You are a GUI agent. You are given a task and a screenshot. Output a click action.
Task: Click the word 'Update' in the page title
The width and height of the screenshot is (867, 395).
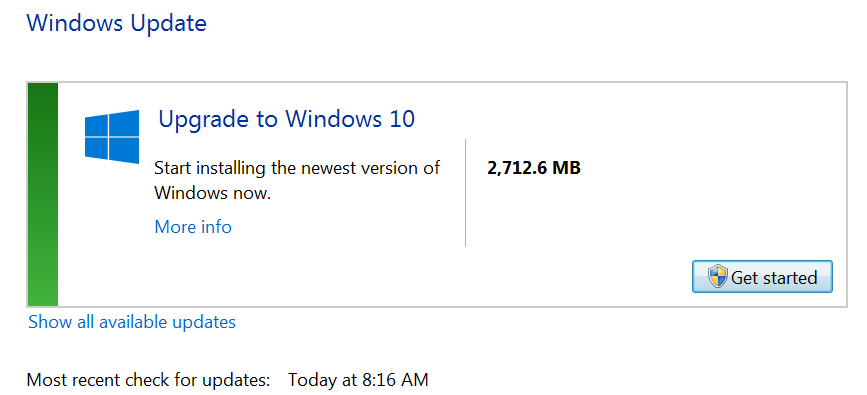coord(168,24)
